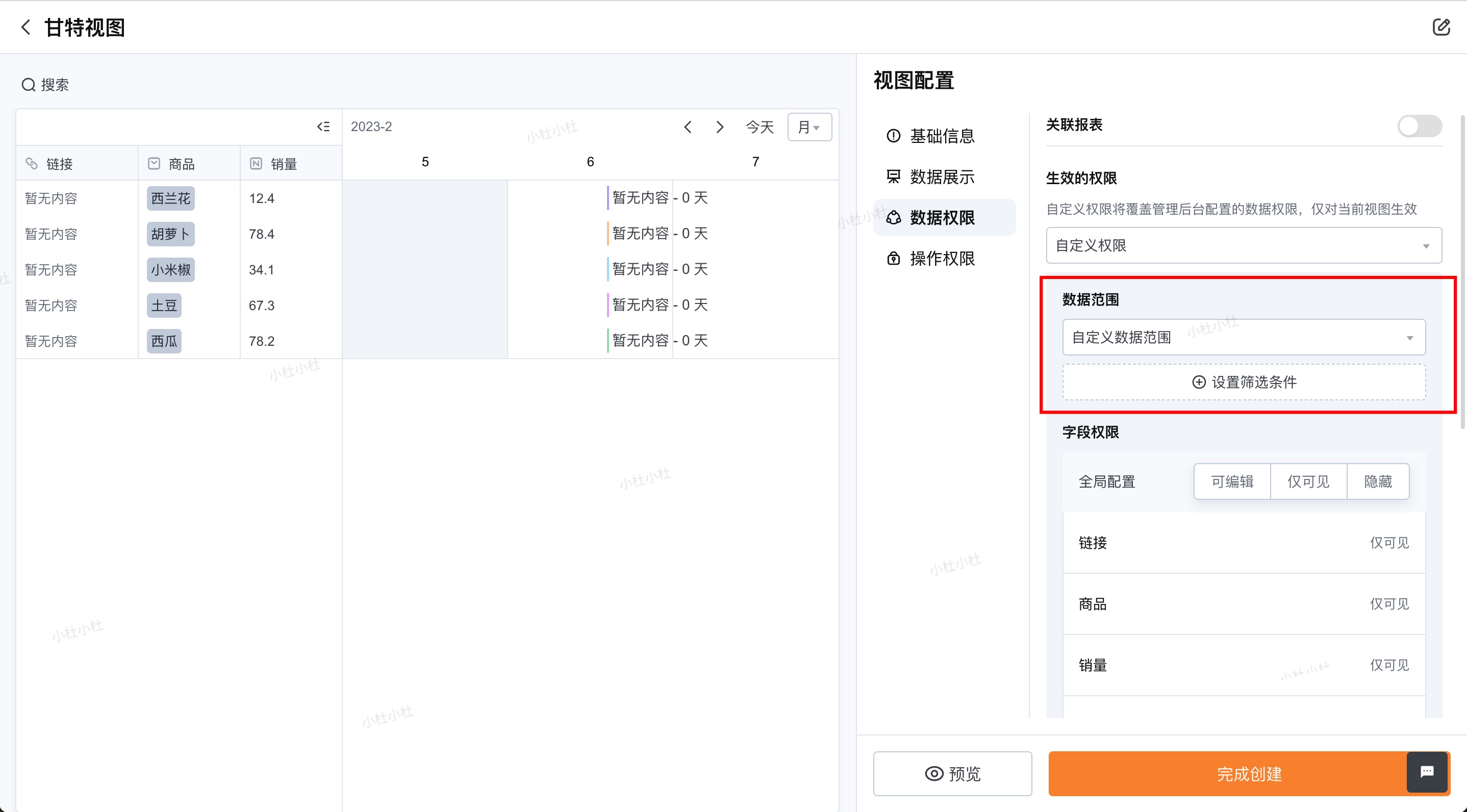
Task: Change 商品 field permission 仅可见
Action: tap(1389, 604)
